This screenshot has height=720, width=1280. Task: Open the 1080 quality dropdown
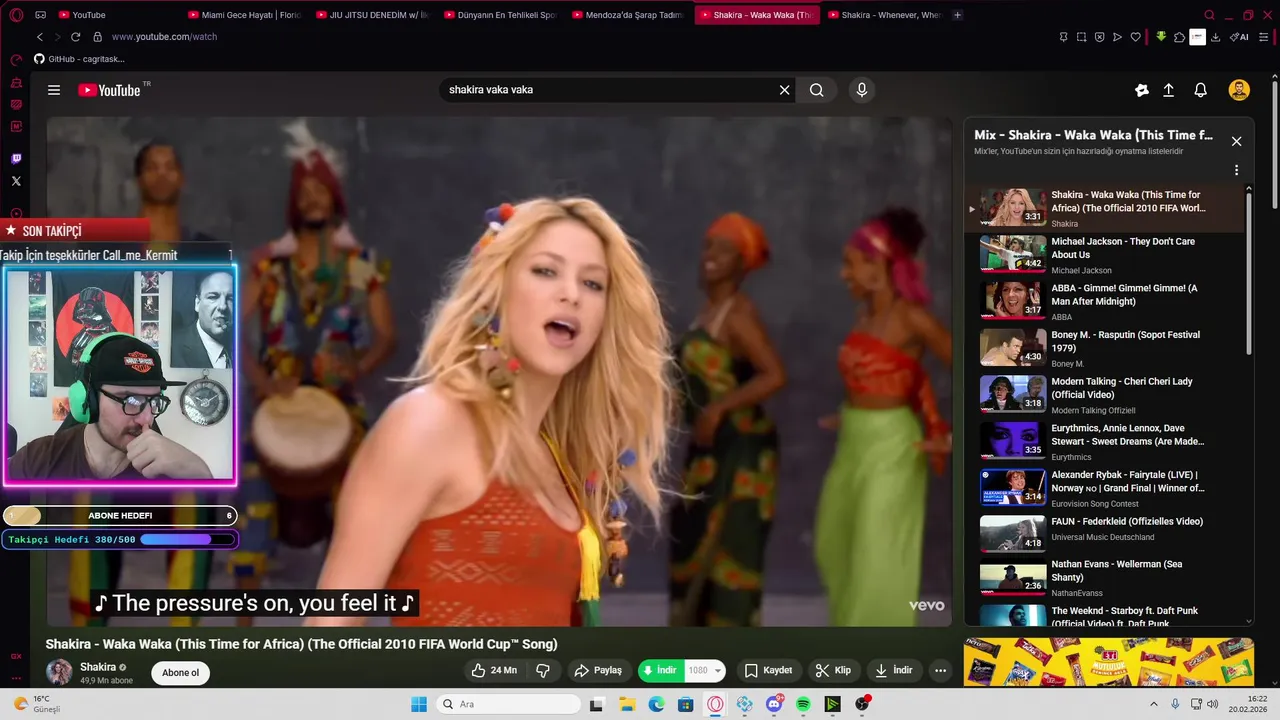pyautogui.click(x=705, y=670)
